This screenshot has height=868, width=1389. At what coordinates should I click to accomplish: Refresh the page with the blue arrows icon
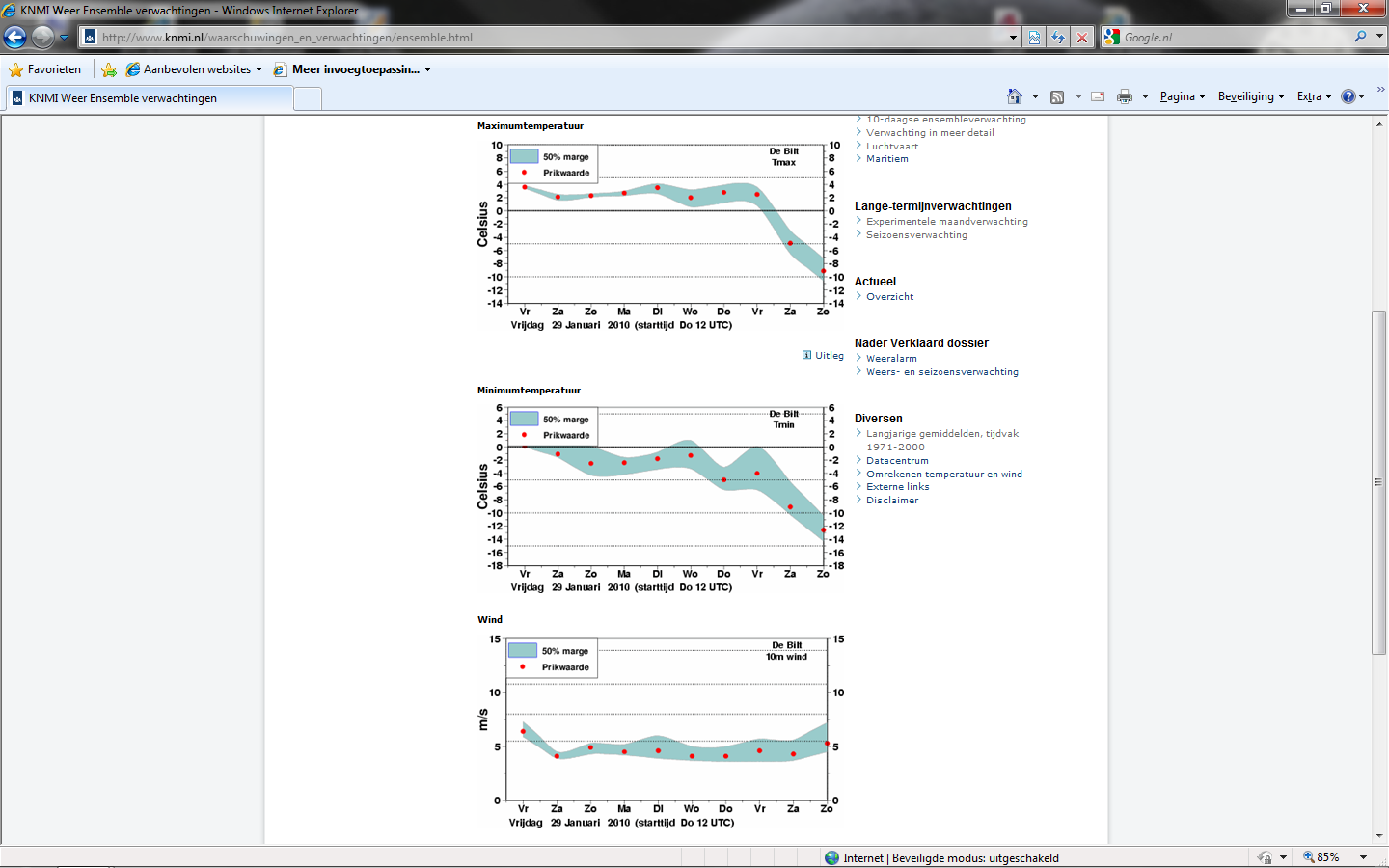[1058, 38]
